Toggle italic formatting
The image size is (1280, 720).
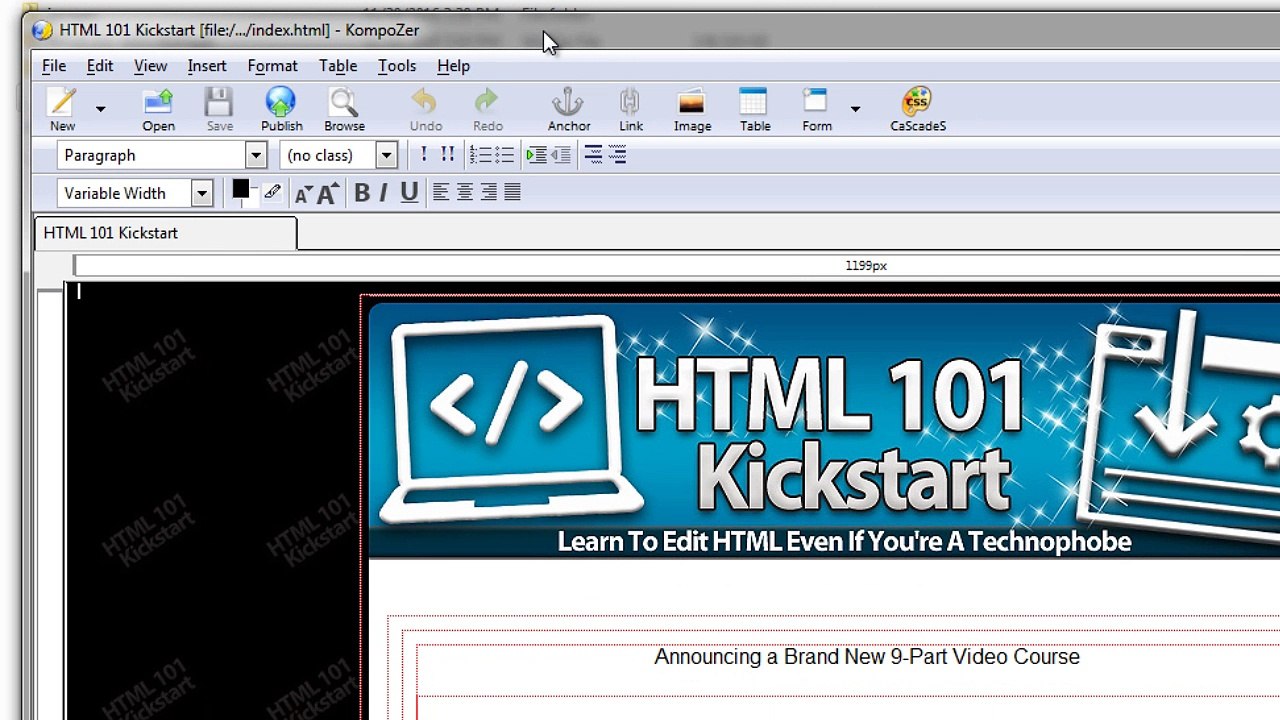coord(383,193)
